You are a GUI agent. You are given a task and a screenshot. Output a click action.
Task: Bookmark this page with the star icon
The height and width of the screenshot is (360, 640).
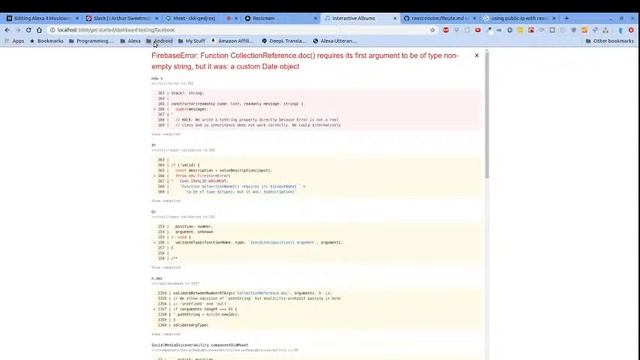point(433,30)
